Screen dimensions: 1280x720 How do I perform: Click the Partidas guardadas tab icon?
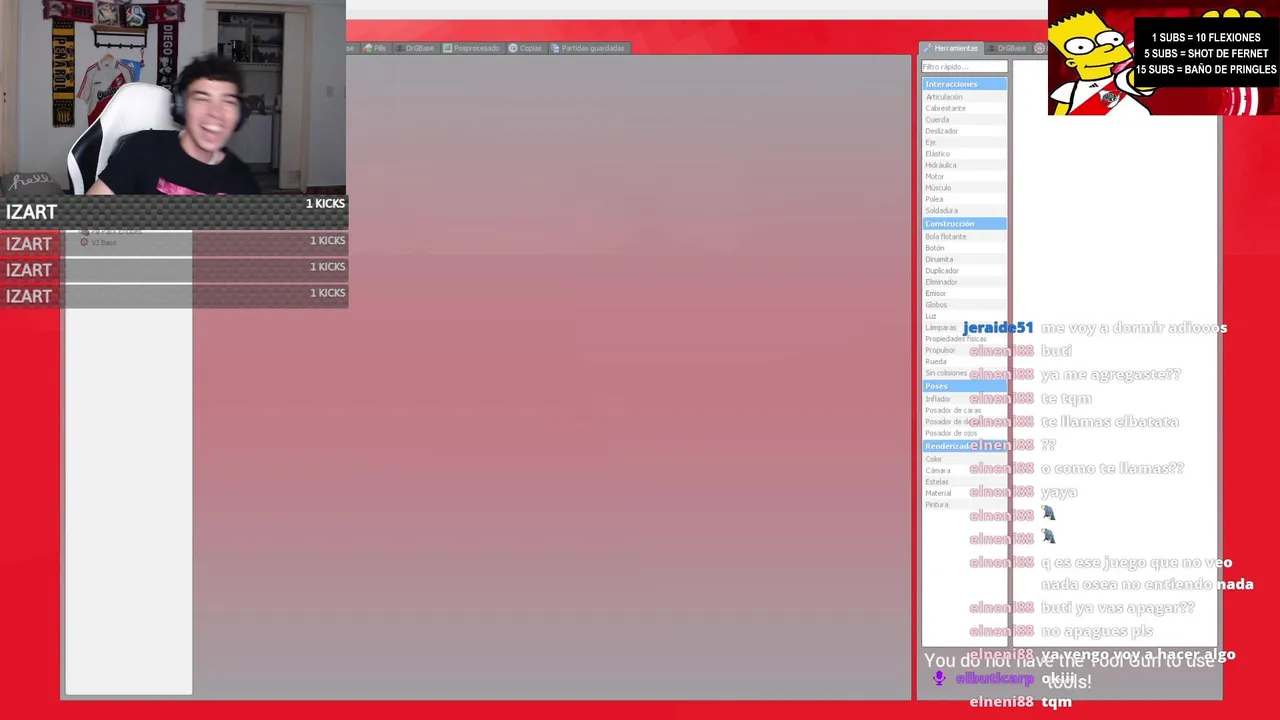click(x=556, y=48)
